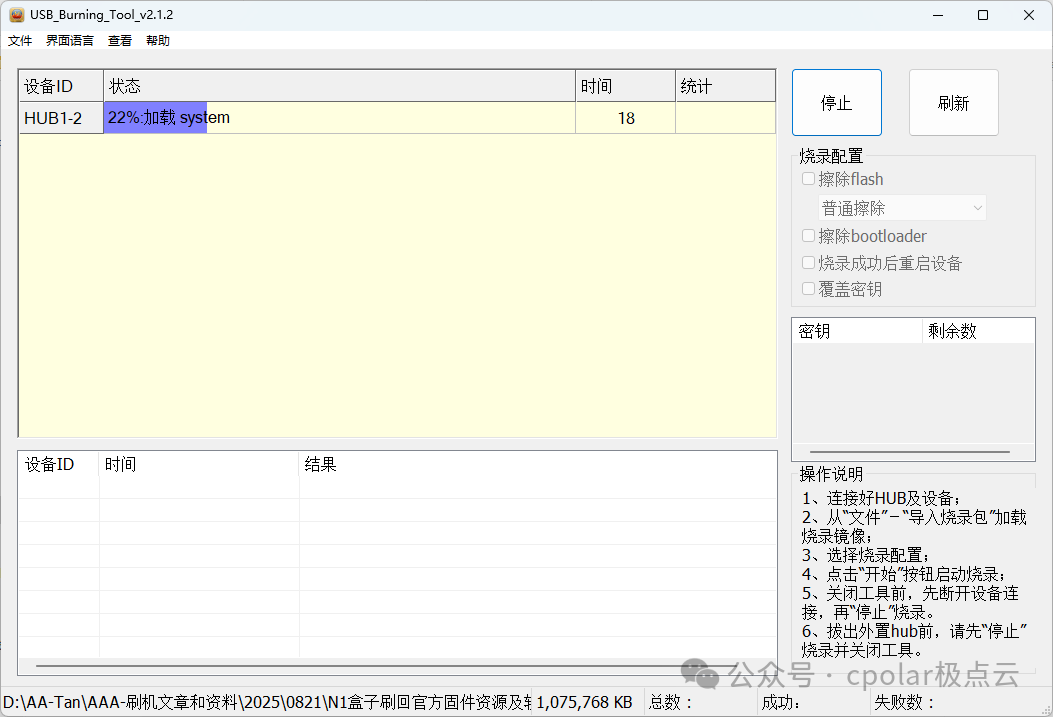
Task: Open the 普通擦除 dropdown
Action: pyautogui.click(x=902, y=208)
